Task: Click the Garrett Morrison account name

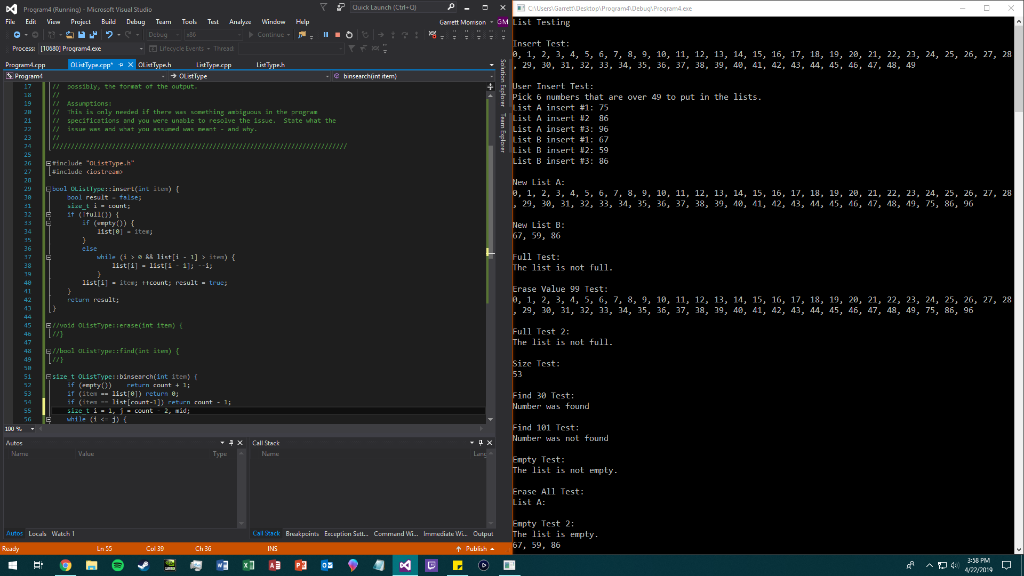Action: (462, 22)
